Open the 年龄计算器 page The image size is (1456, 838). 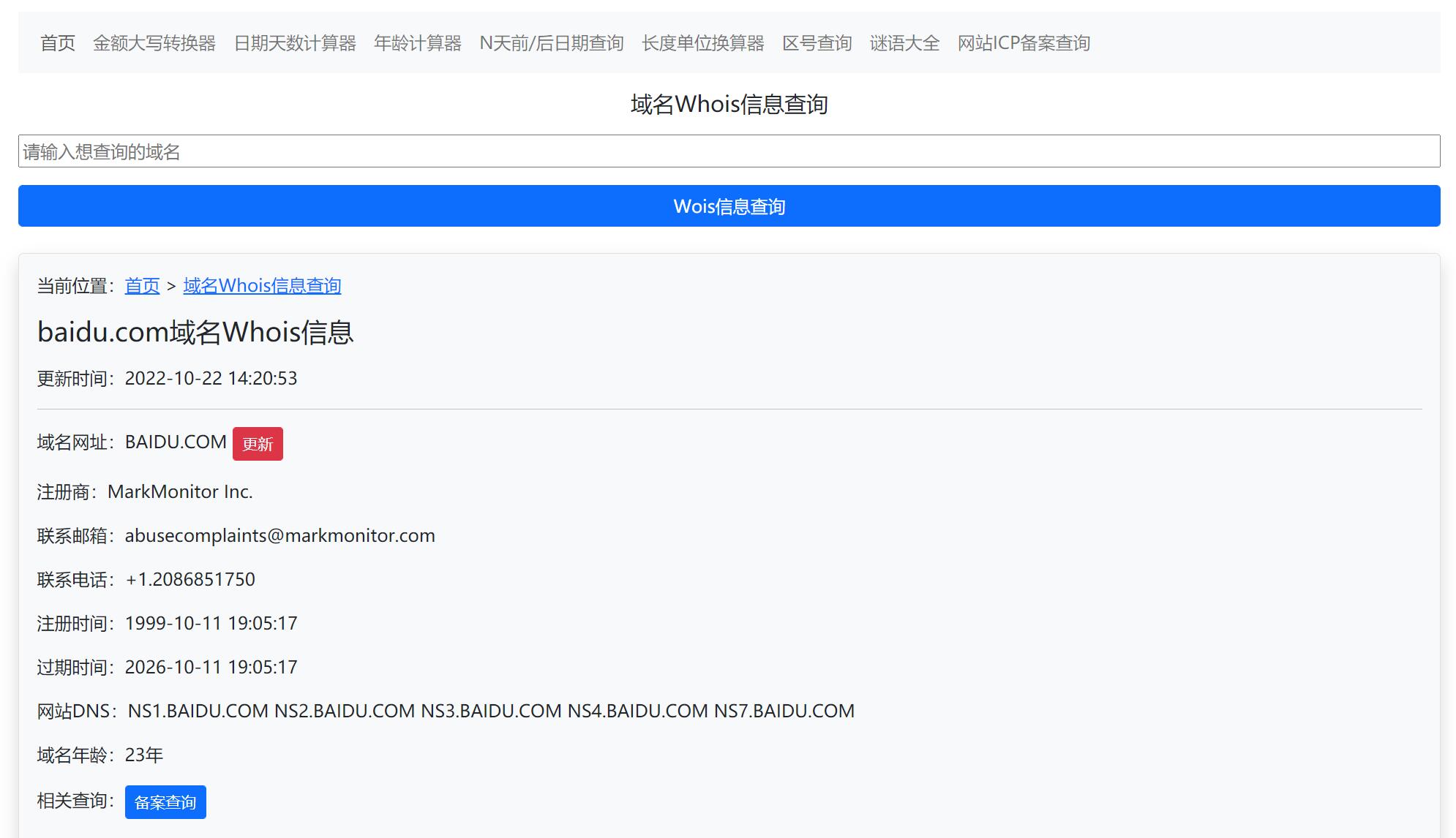click(x=417, y=42)
